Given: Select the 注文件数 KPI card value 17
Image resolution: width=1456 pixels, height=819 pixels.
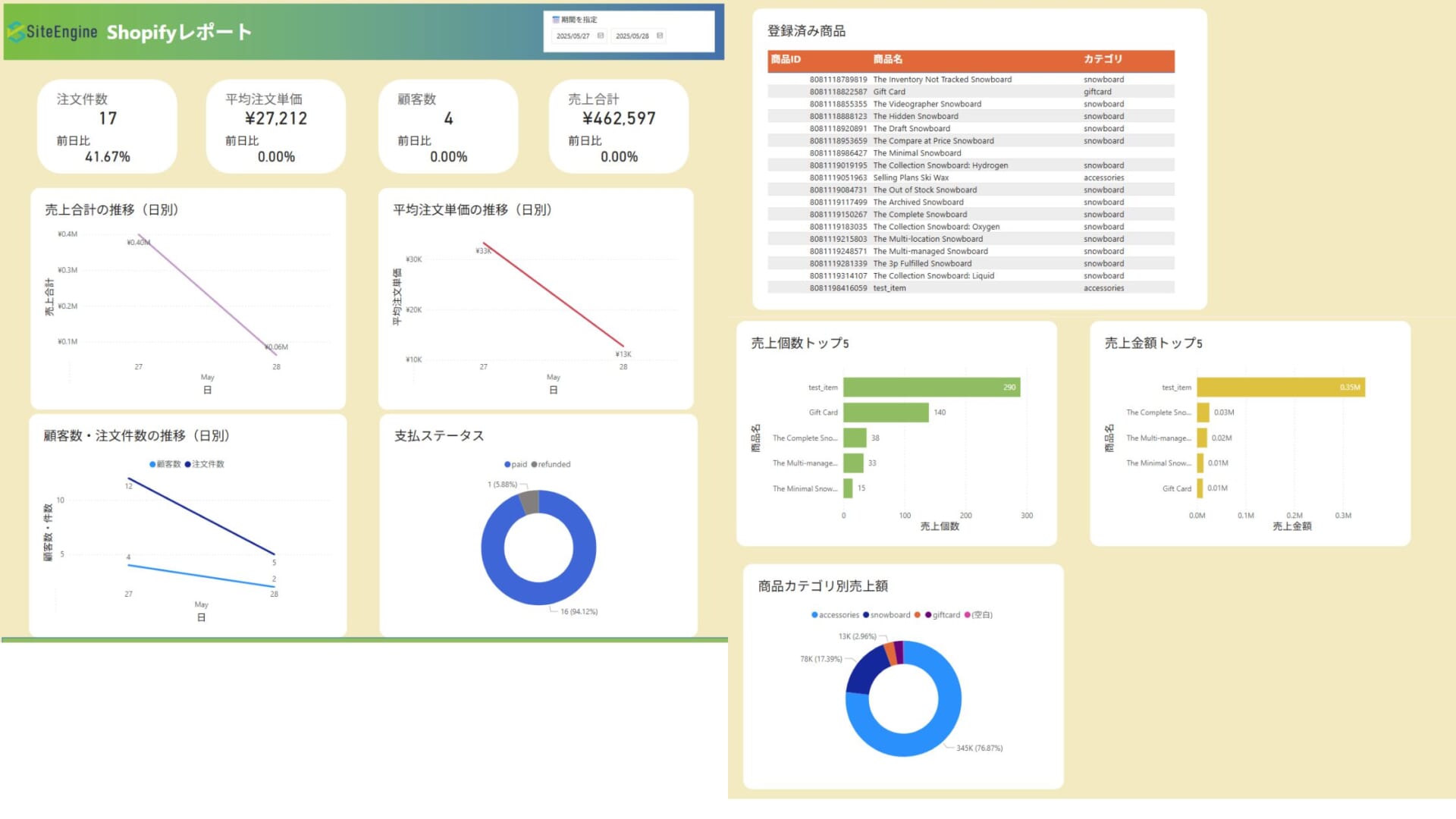Looking at the screenshot, I should (x=108, y=118).
